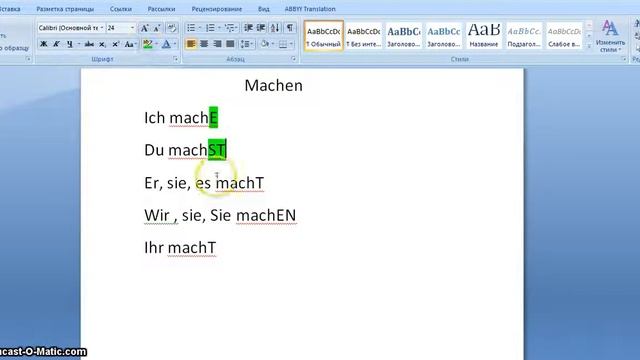This screenshot has height=360, width=640.
Task: Decrease font size with shrink font icon
Action: click(x=157, y=28)
